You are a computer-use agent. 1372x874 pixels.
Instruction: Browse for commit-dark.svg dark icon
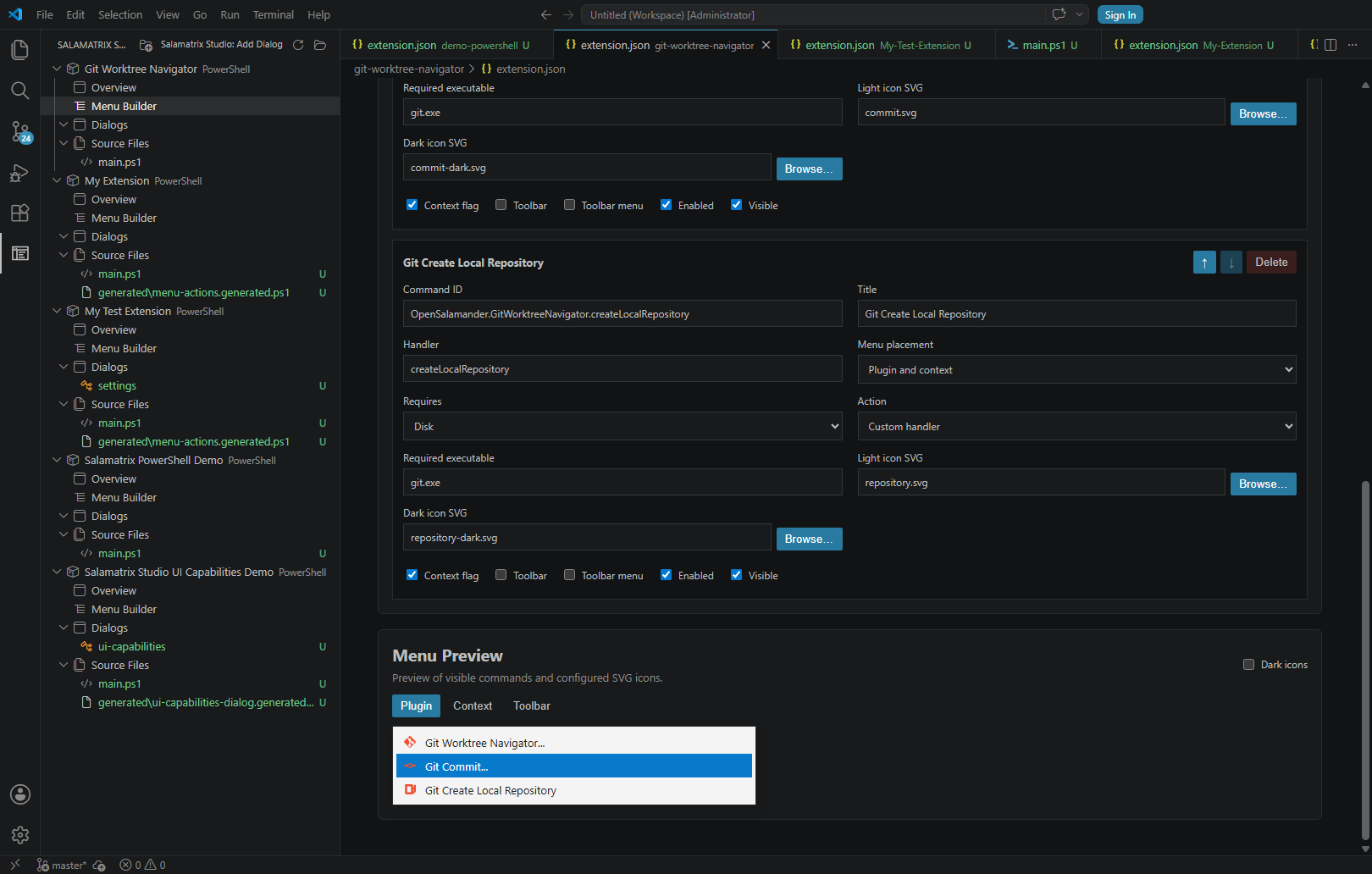click(809, 169)
